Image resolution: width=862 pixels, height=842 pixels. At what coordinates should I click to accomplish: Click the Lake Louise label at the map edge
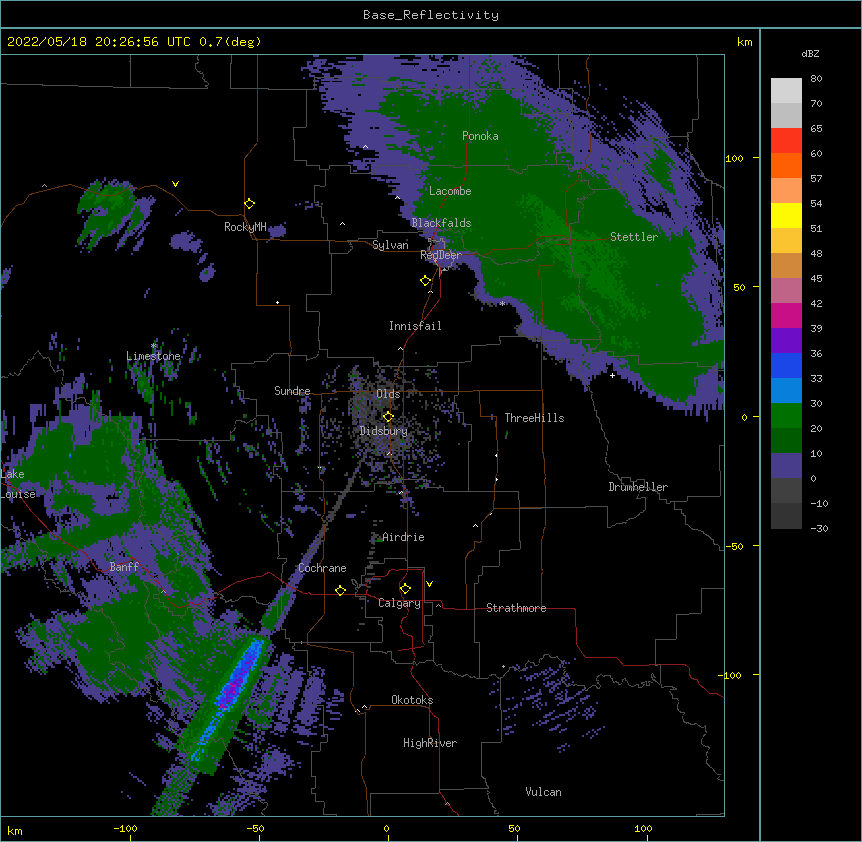point(18,484)
